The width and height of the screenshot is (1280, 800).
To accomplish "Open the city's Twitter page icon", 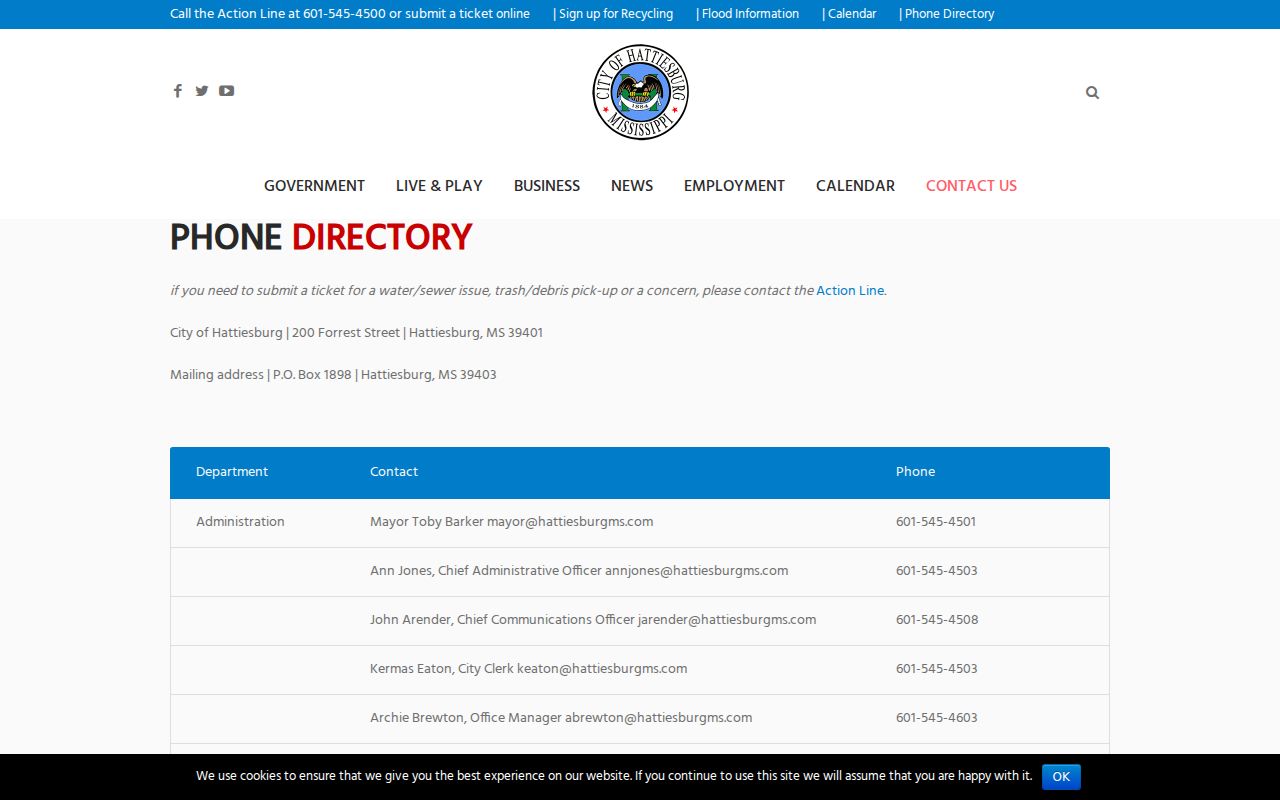I will pos(202,91).
